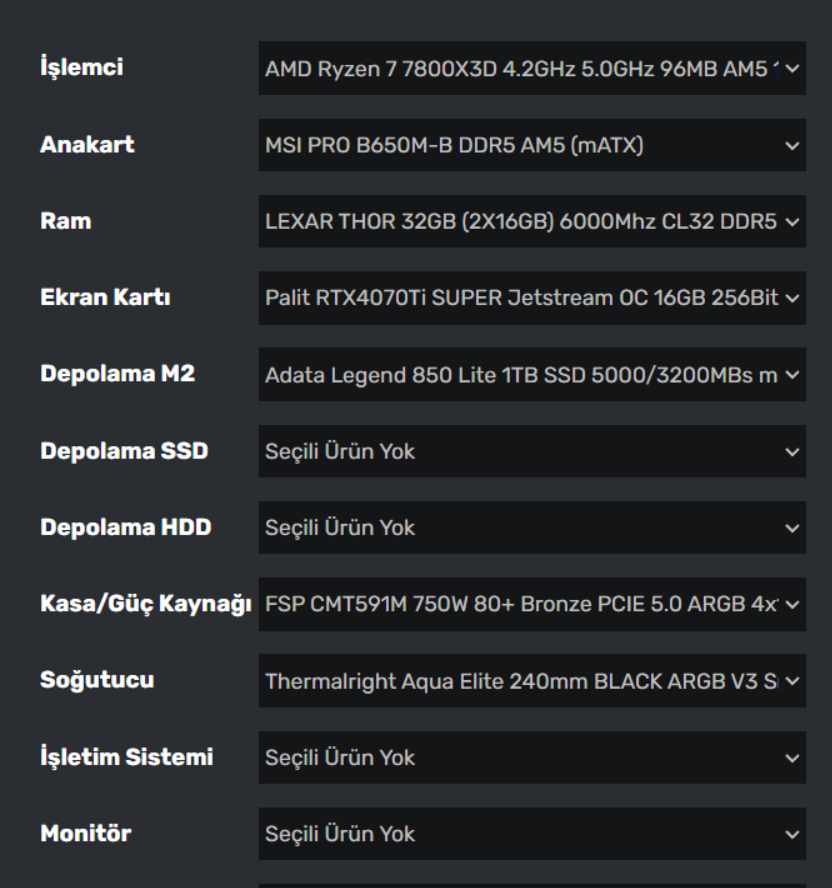Click the chevron arrow in the İşlemci selector

792,69
